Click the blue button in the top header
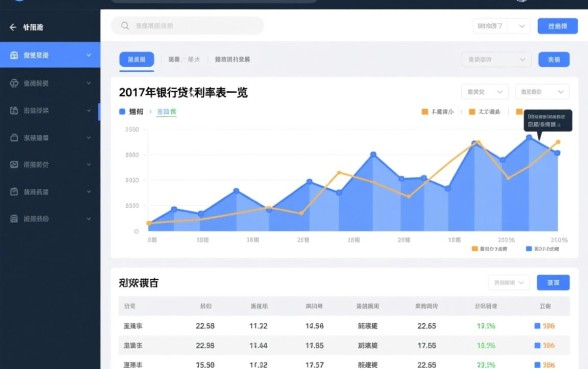 point(558,26)
